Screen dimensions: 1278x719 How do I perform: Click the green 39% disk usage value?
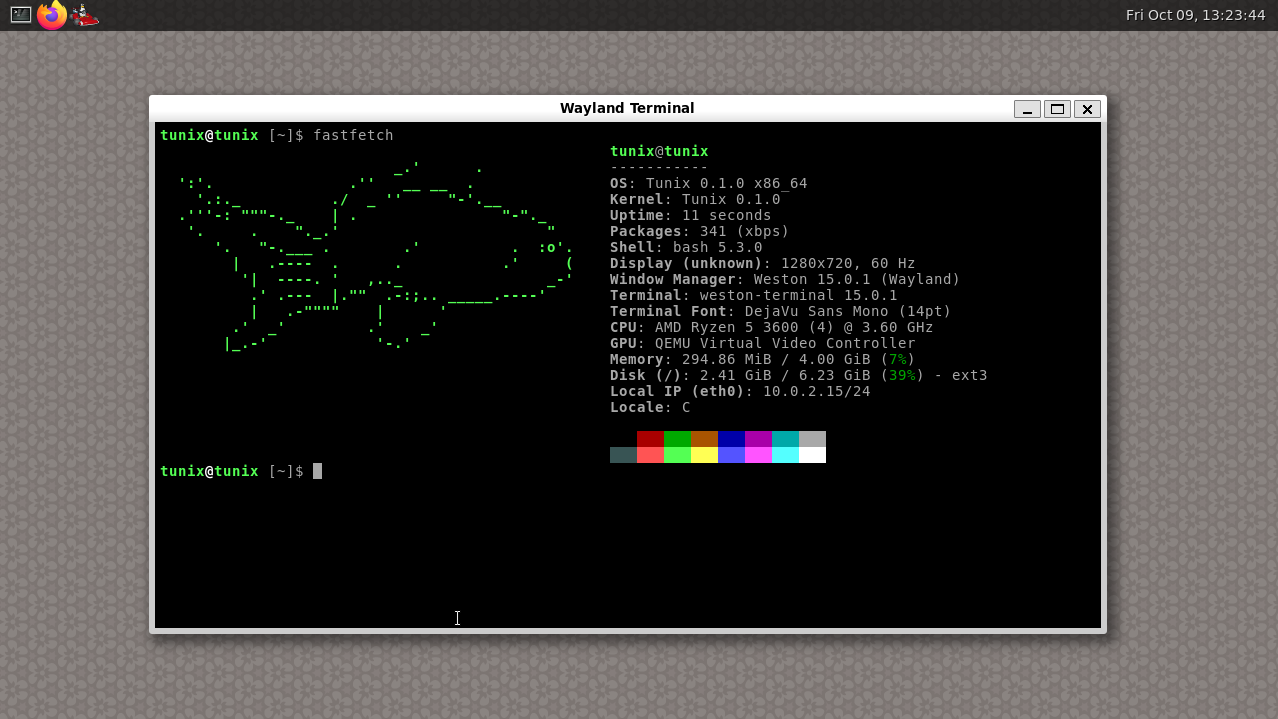pyautogui.click(x=902, y=375)
